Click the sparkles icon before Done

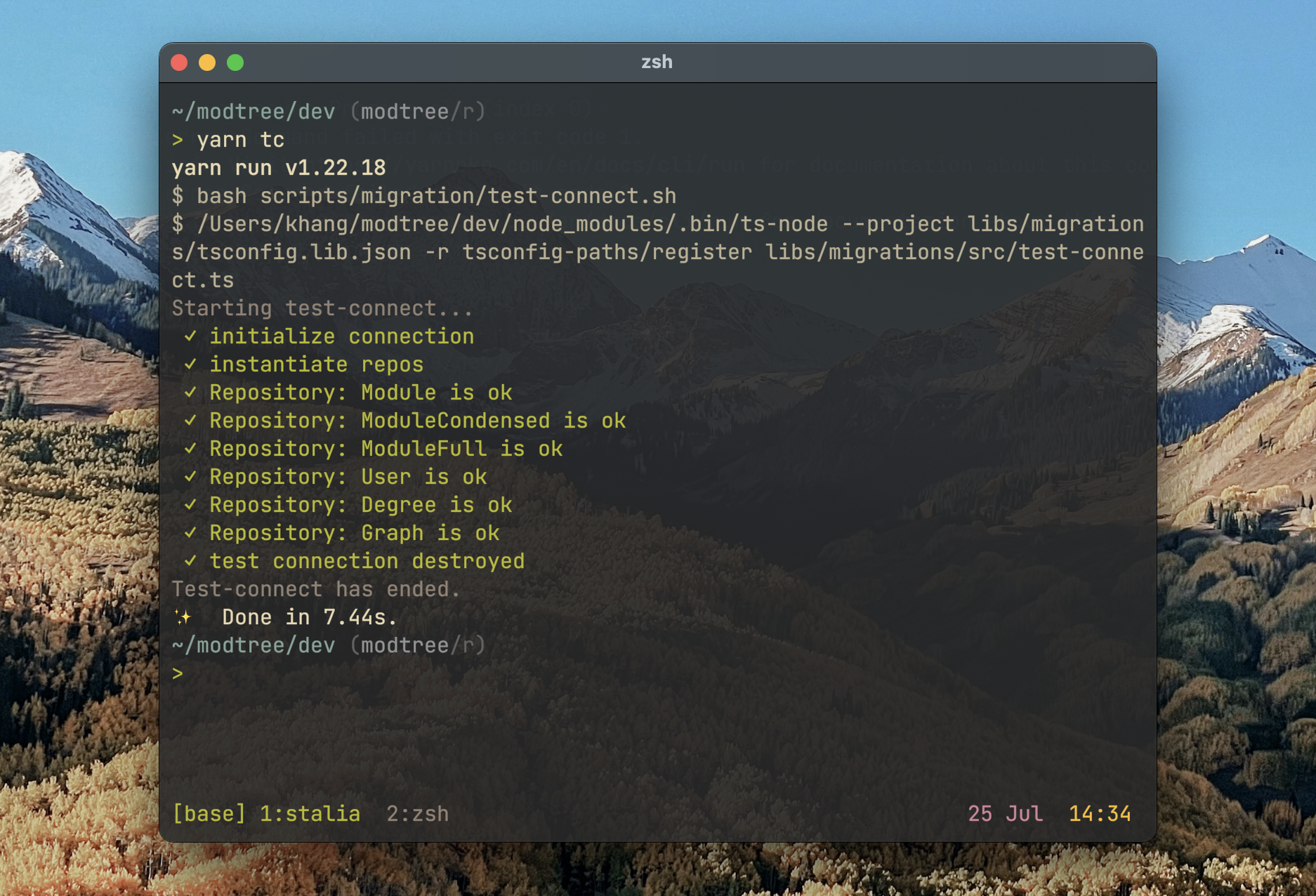pos(183,617)
